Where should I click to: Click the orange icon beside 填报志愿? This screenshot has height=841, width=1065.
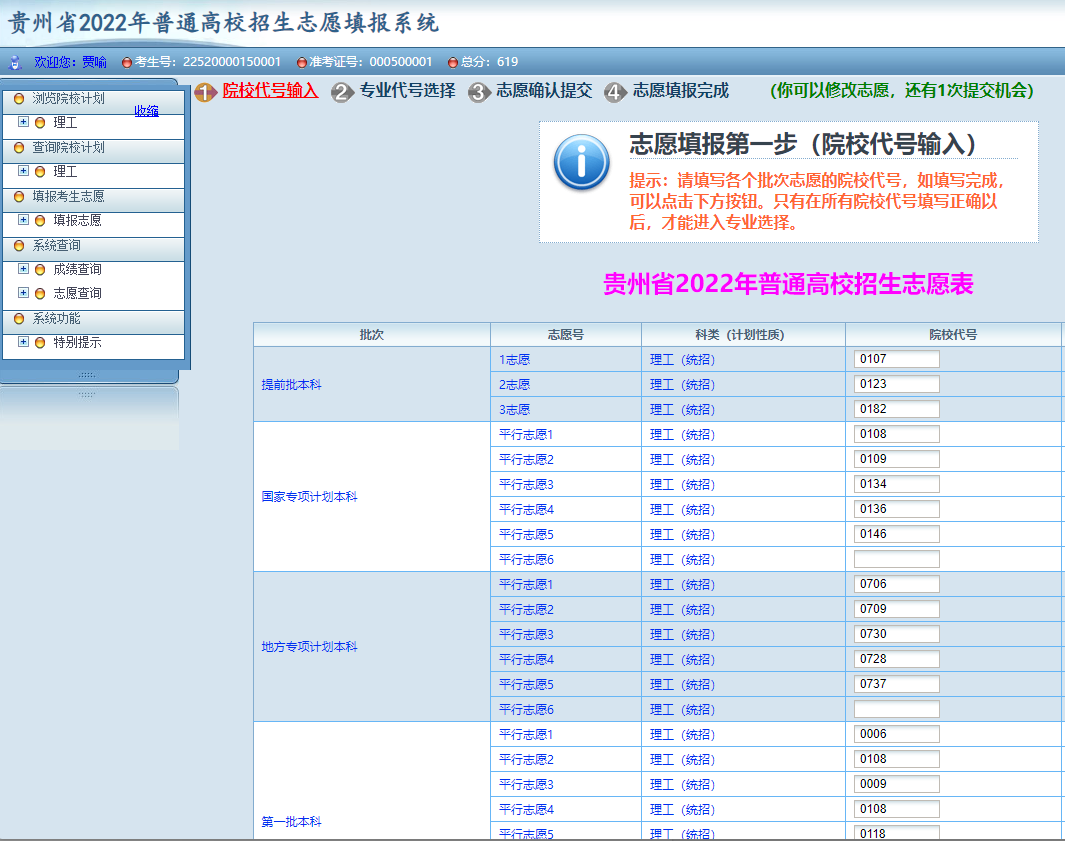pos(40,221)
